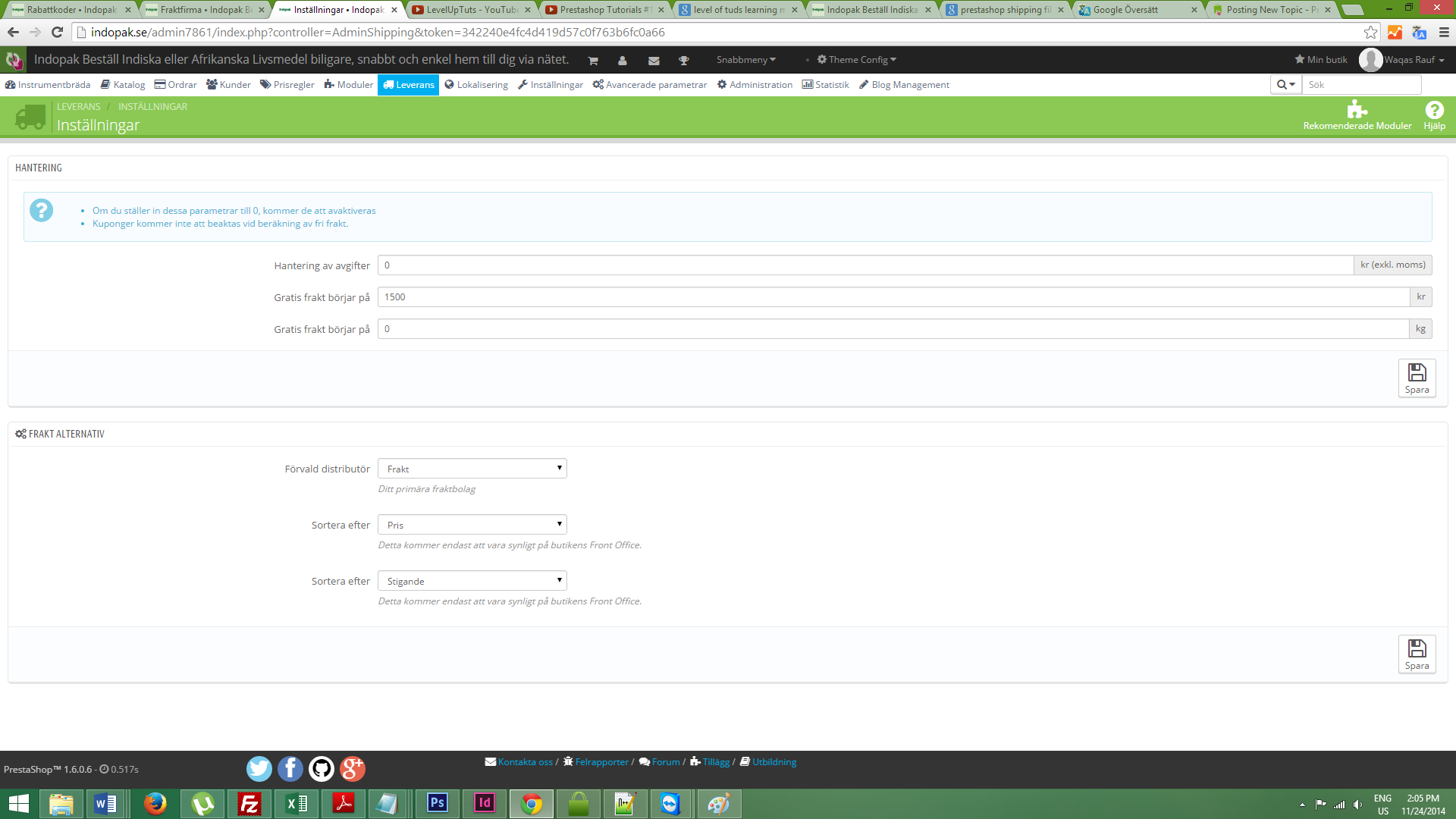Image resolution: width=1456 pixels, height=819 pixels.
Task: Bookmark page with the star icon
Action: (1370, 32)
